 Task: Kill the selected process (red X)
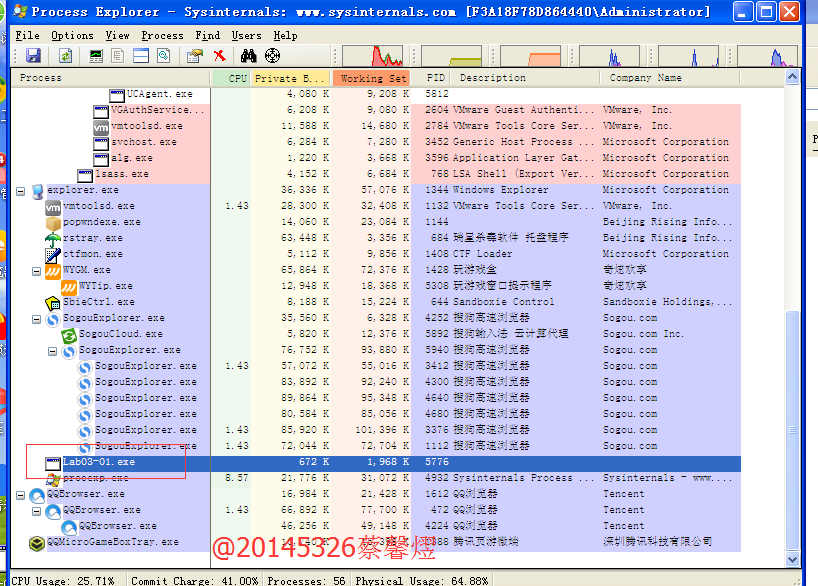coord(219,55)
